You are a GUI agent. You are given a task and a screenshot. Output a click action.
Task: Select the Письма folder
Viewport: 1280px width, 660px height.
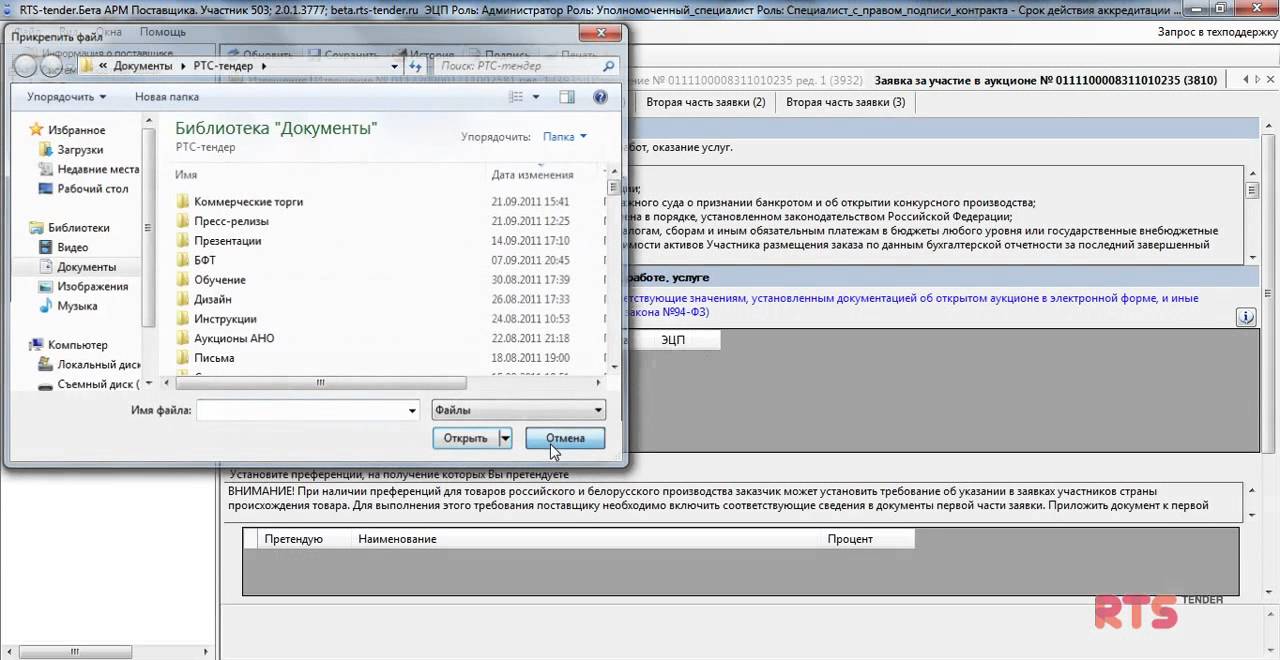214,358
